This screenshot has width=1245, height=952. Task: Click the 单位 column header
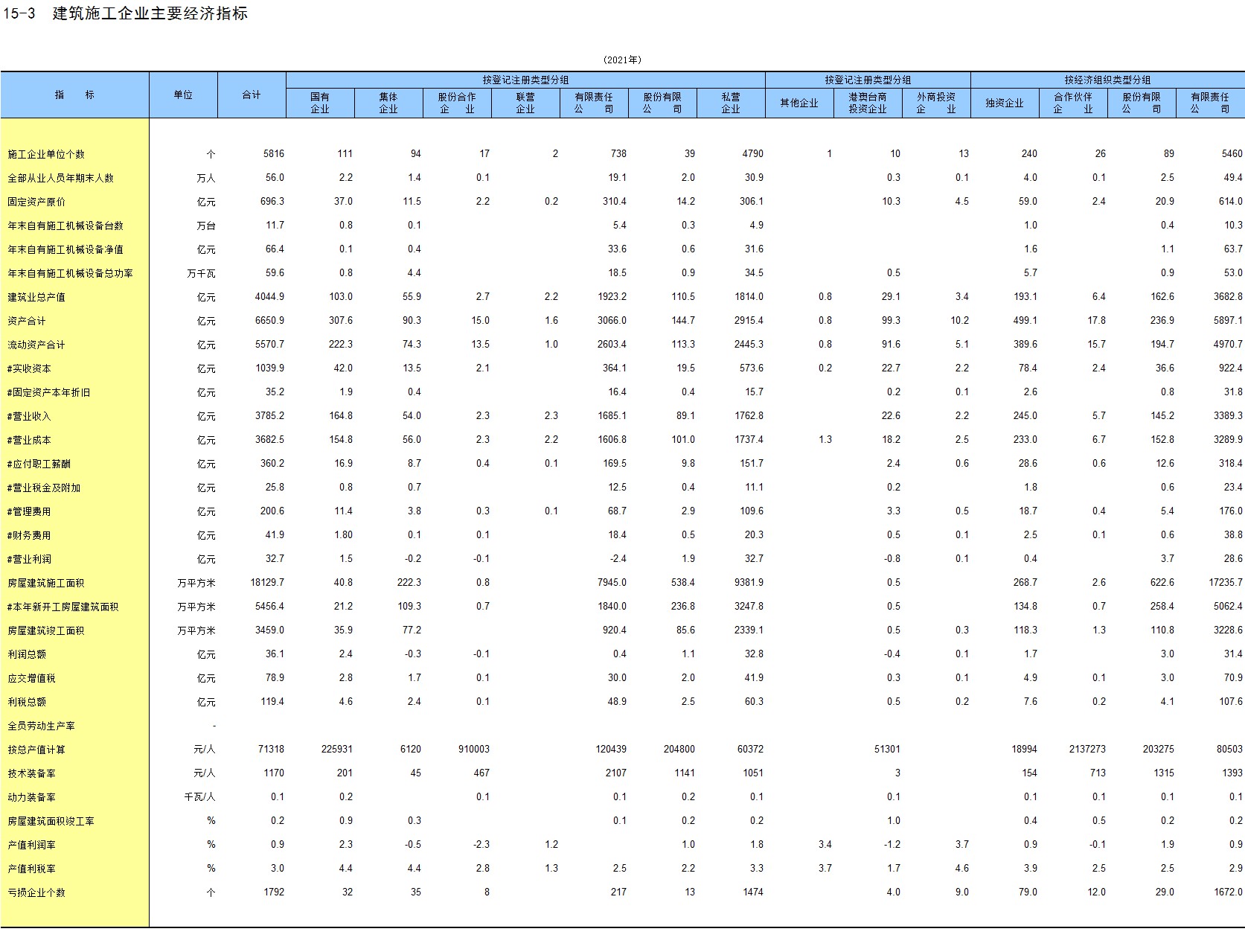pos(183,95)
